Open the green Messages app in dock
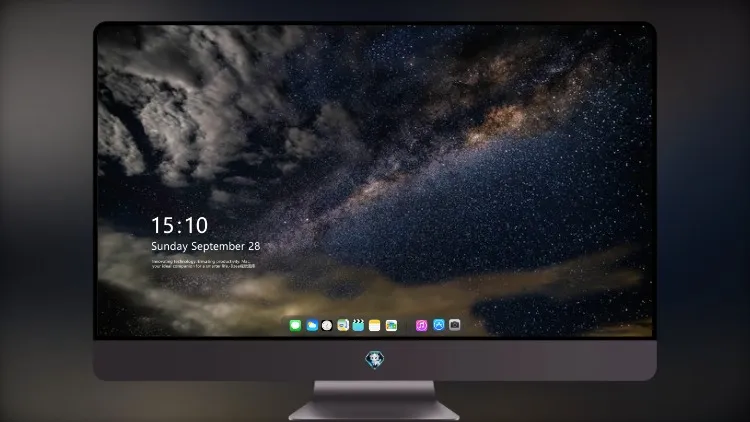The width and height of the screenshot is (750, 422). [x=295, y=325]
